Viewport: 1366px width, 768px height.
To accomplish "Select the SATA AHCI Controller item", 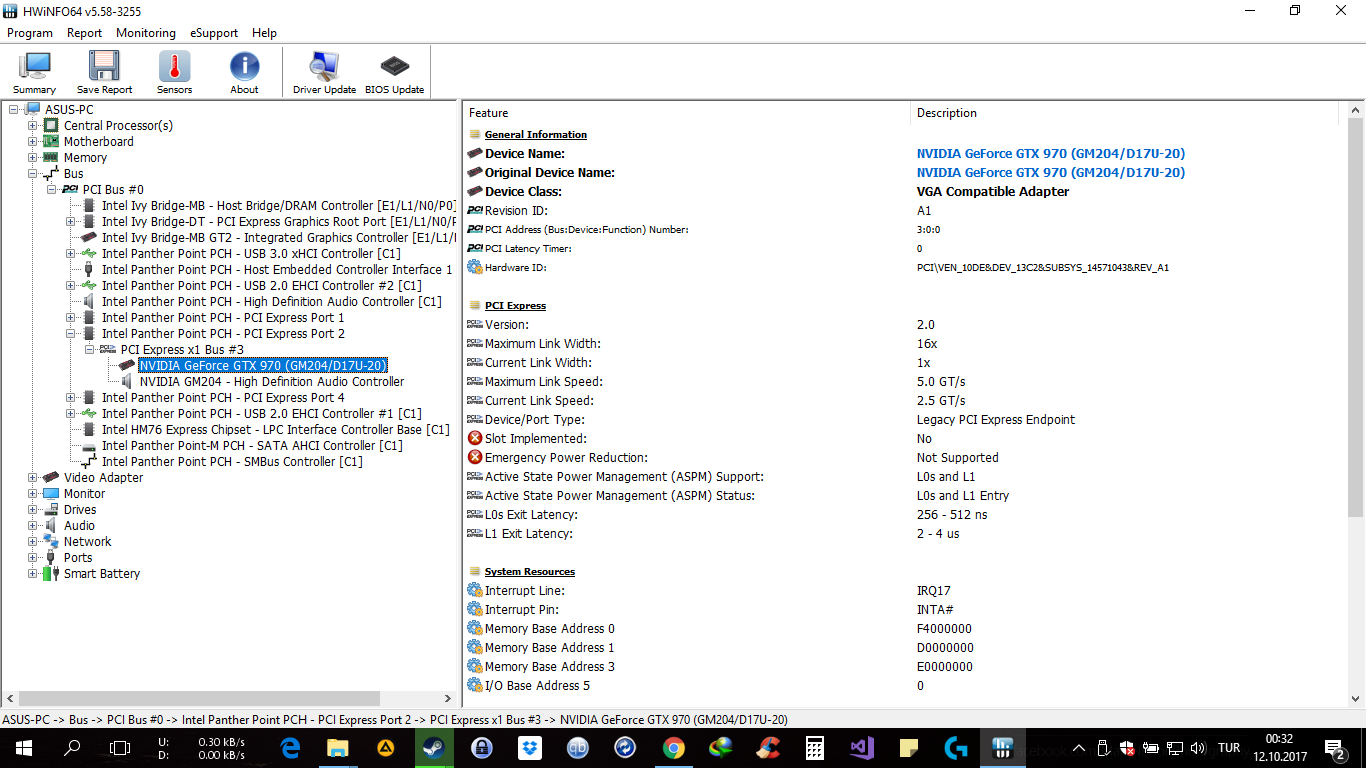I will point(252,446).
